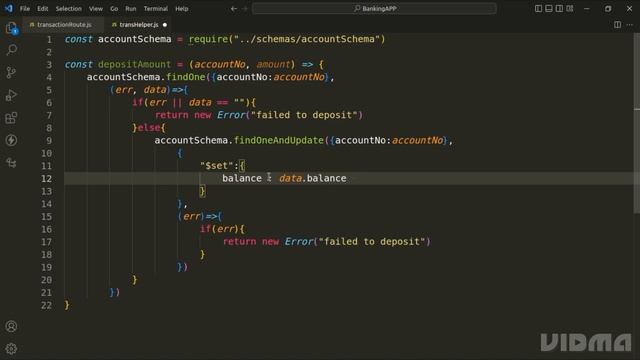The width and height of the screenshot is (640, 360).
Task: Toggle bottom panel layout icon
Action: [549, 9]
